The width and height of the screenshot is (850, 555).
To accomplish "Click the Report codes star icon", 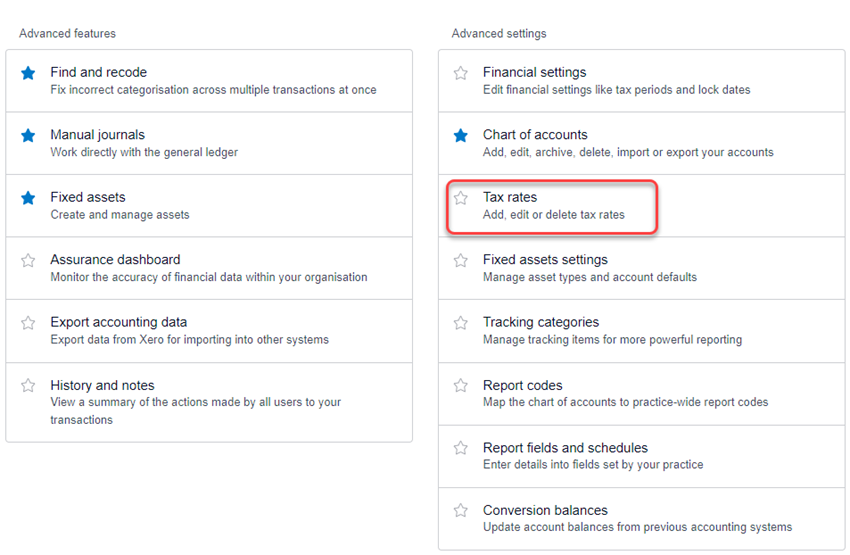I will pos(461,386).
